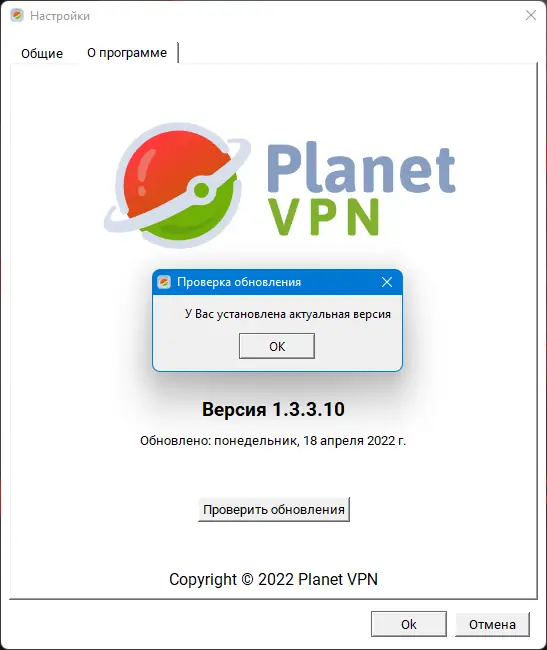The width and height of the screenshot is (547, 650).
Task: Close the Настройки settings window
Action: [531, 15]
